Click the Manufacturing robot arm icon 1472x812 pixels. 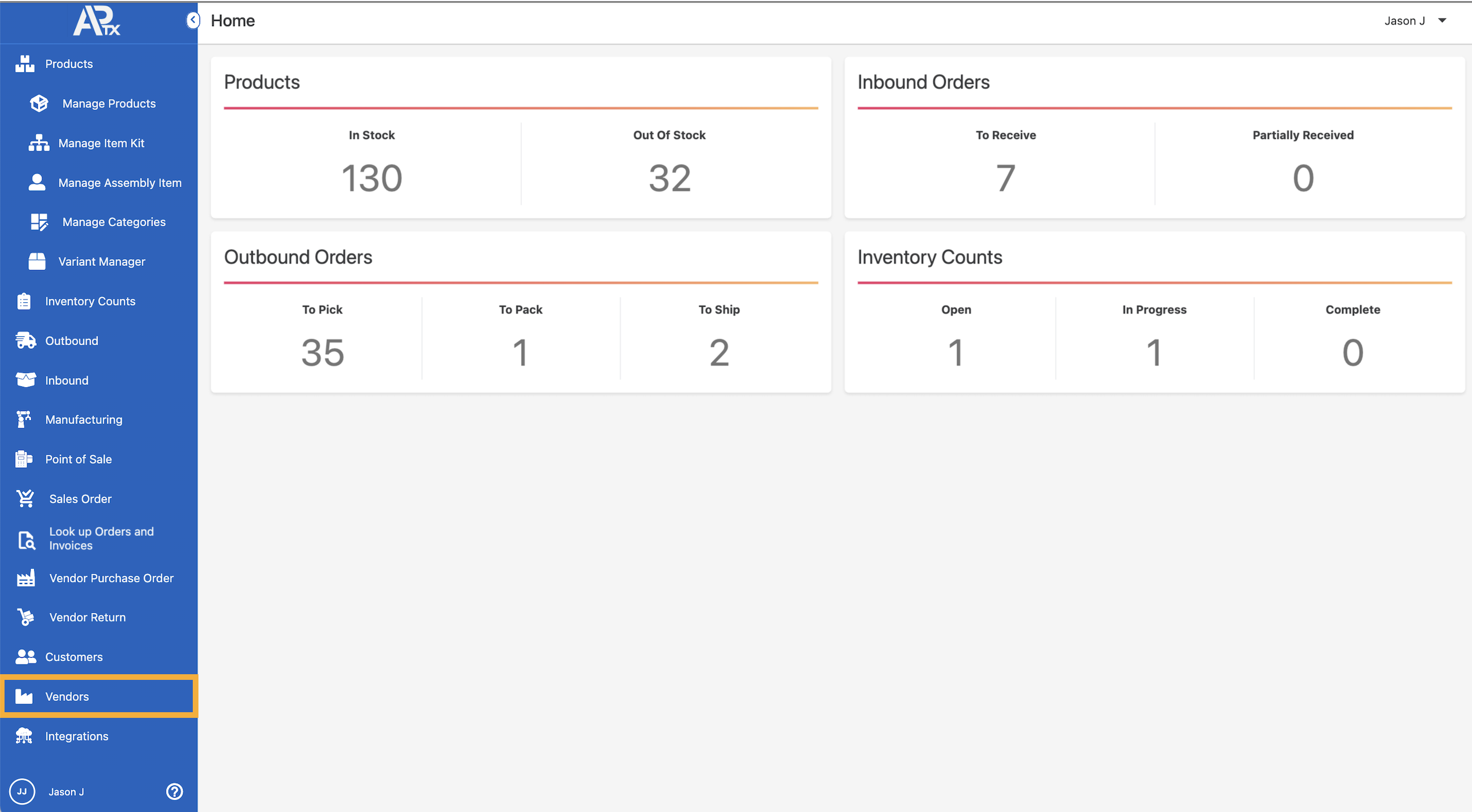click(x=24, y=420)
